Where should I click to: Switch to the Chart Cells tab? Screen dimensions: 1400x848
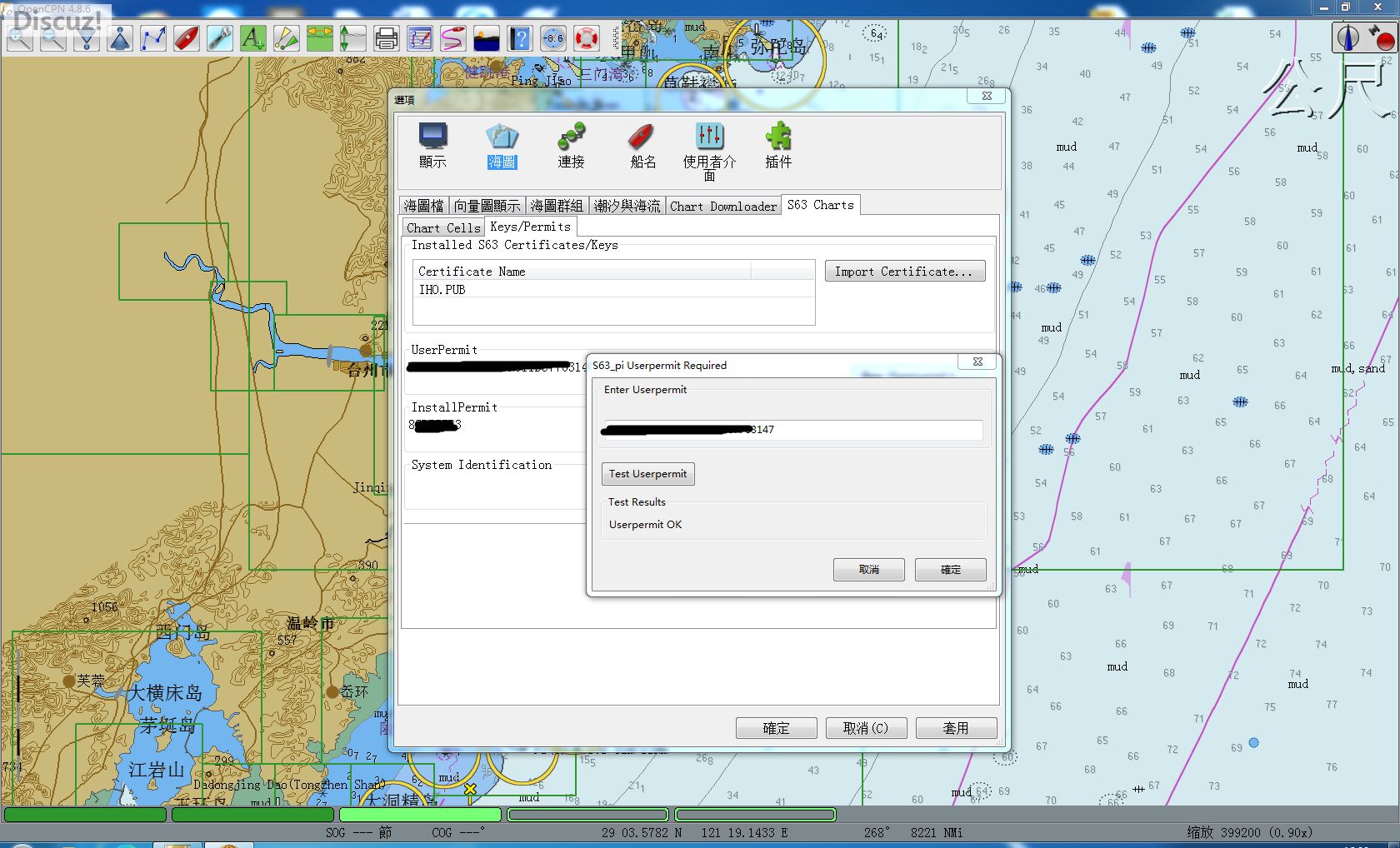tap(443, 227)
